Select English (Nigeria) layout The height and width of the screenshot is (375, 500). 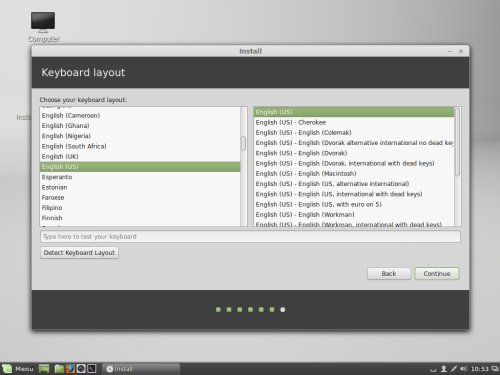[x=140, y=136]
